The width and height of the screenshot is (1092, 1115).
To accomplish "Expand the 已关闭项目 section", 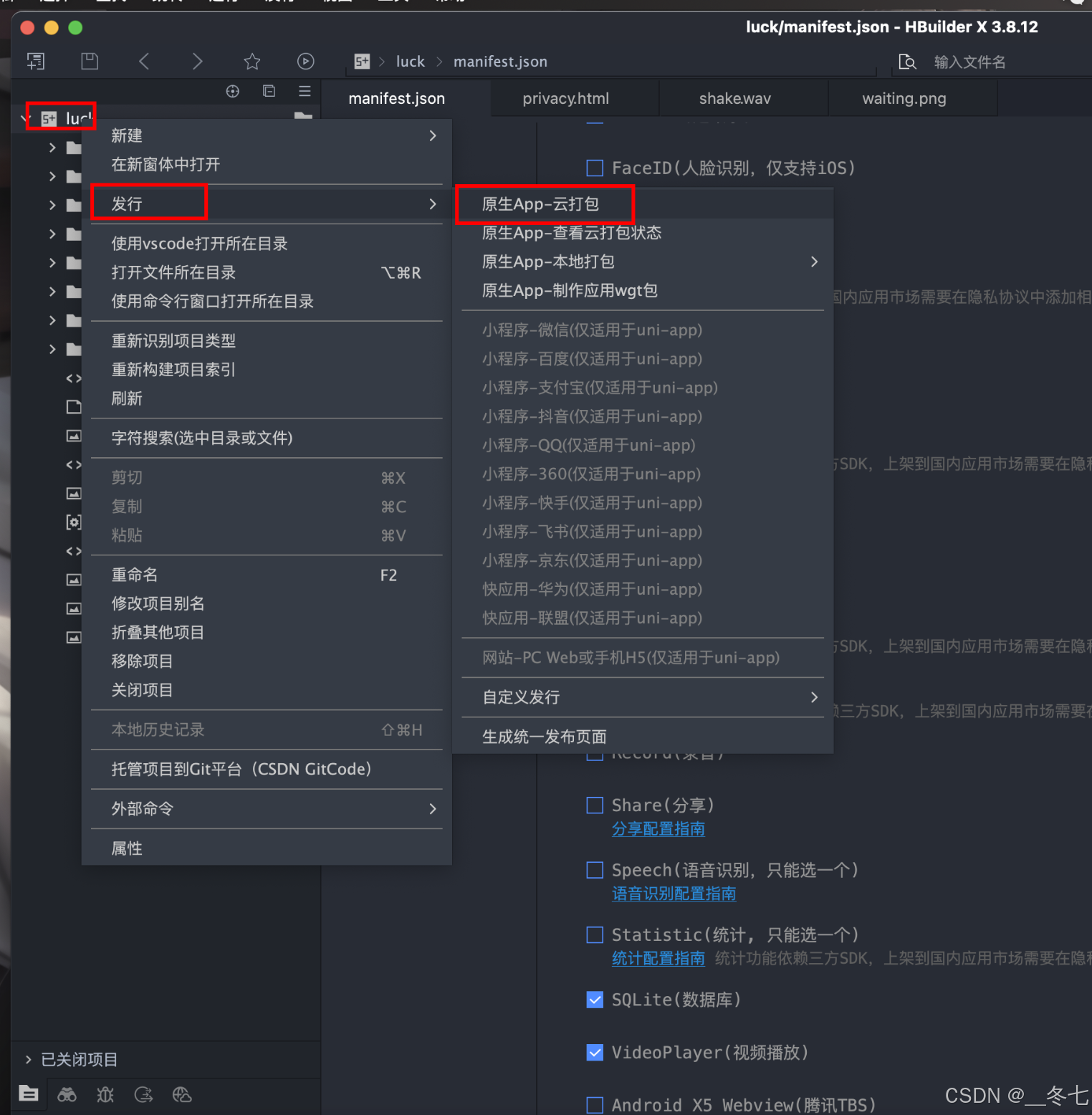I will pyautogui.click(x=29, y=1059).
